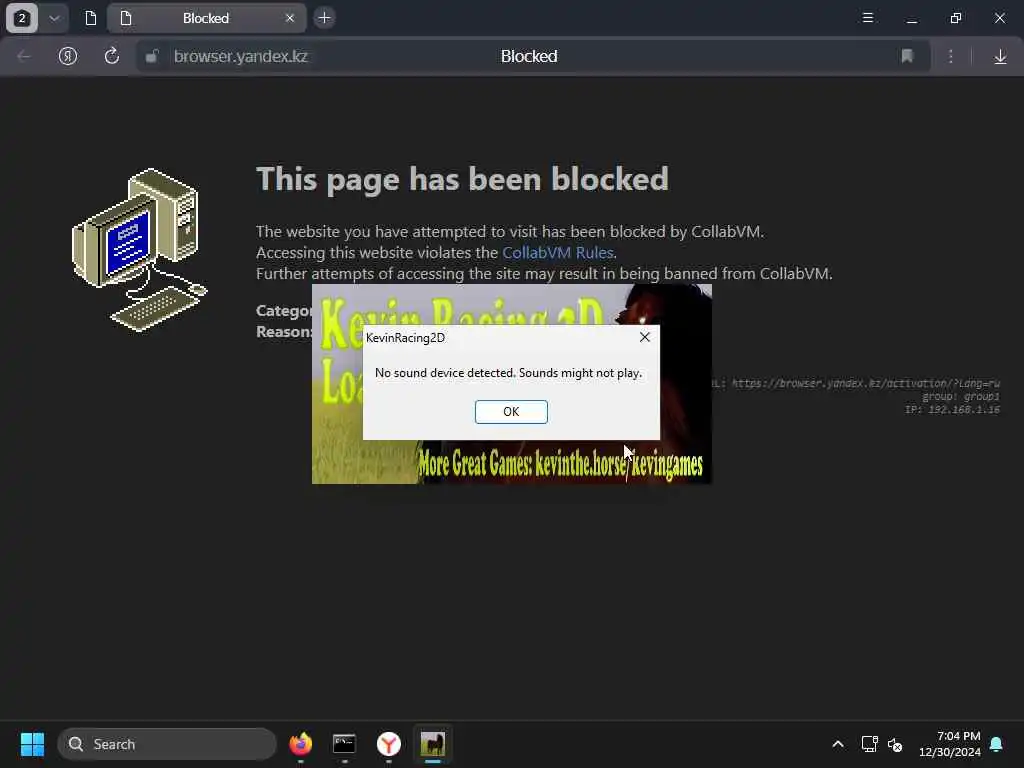Open the Windows Start menu
Screen dimensions: 1024x768
[x=32, y=744]
